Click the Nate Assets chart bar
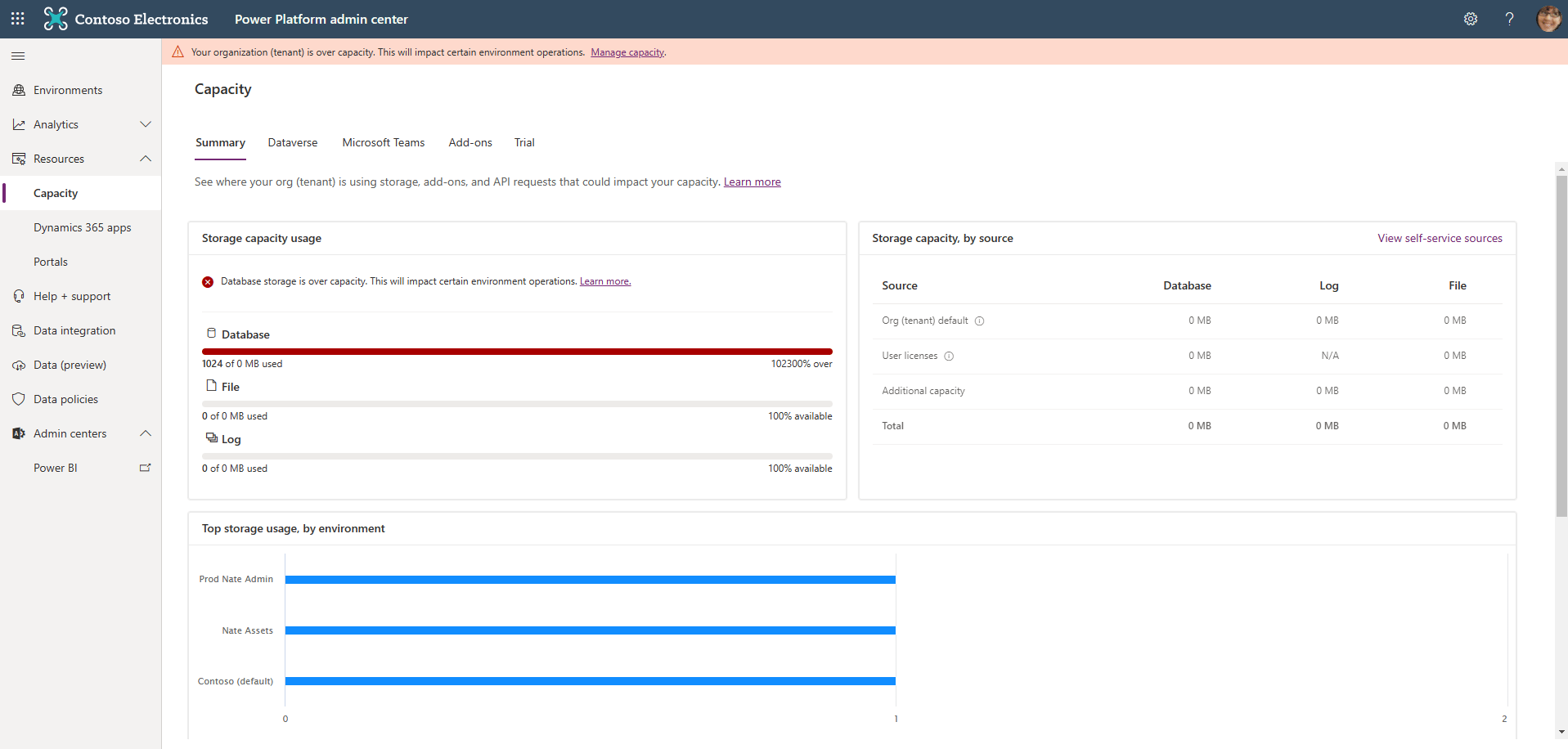Viewport: 1568px width, 749px height. [591, 630]
